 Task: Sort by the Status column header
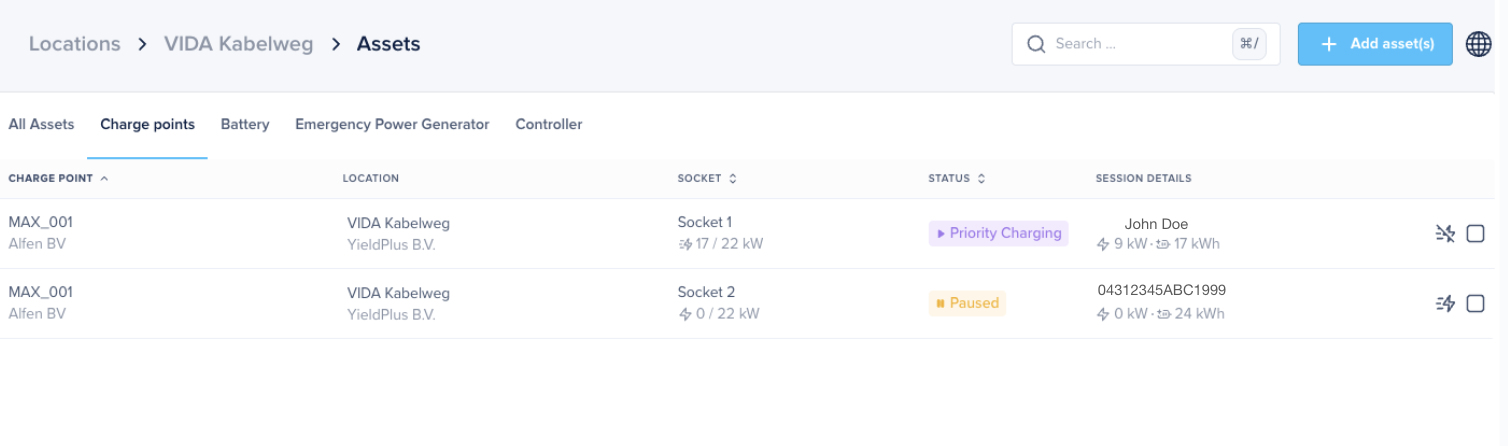[x=957, y=179]
